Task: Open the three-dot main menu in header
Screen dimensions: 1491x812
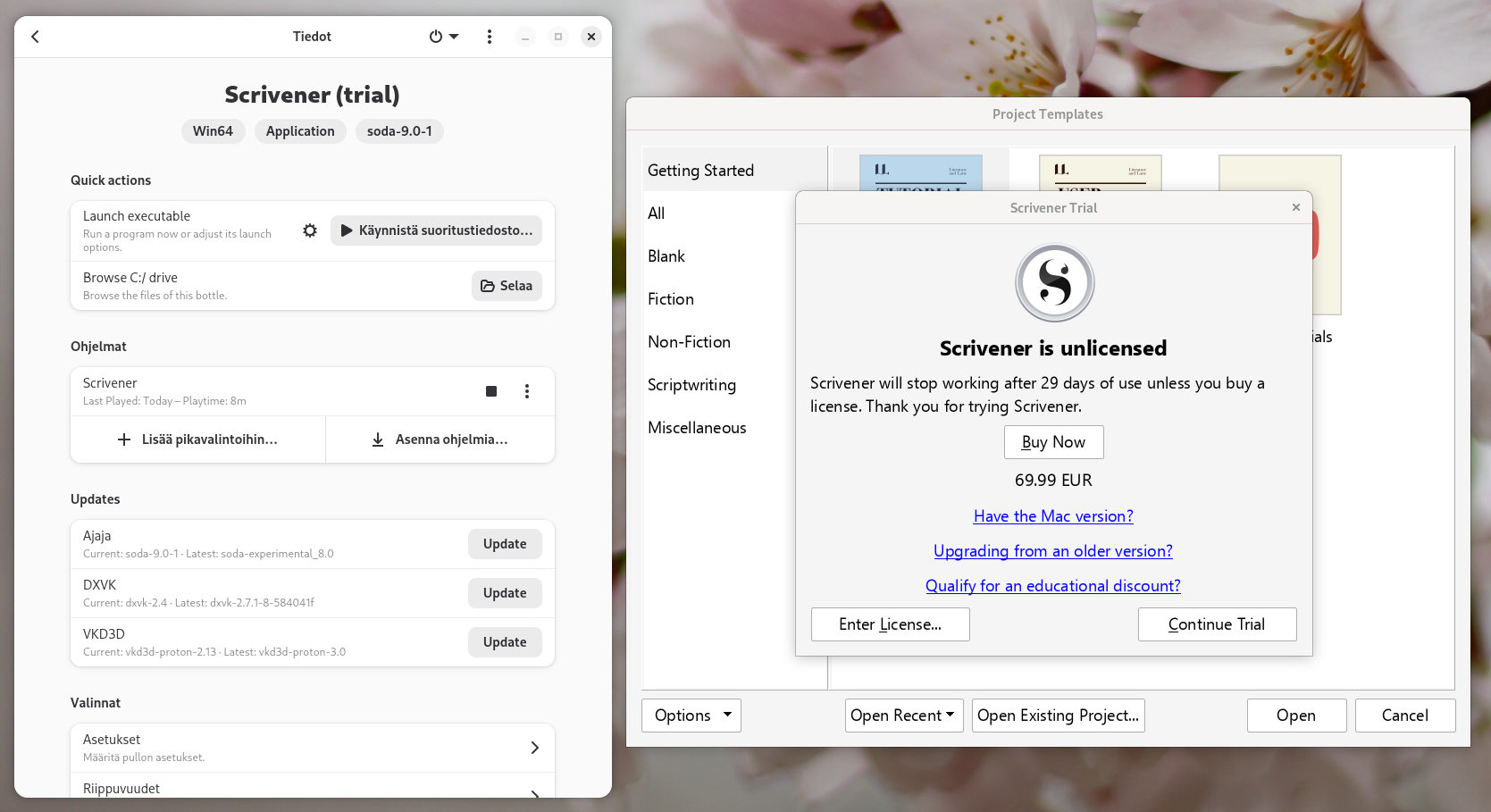Action: coord(489,37)
